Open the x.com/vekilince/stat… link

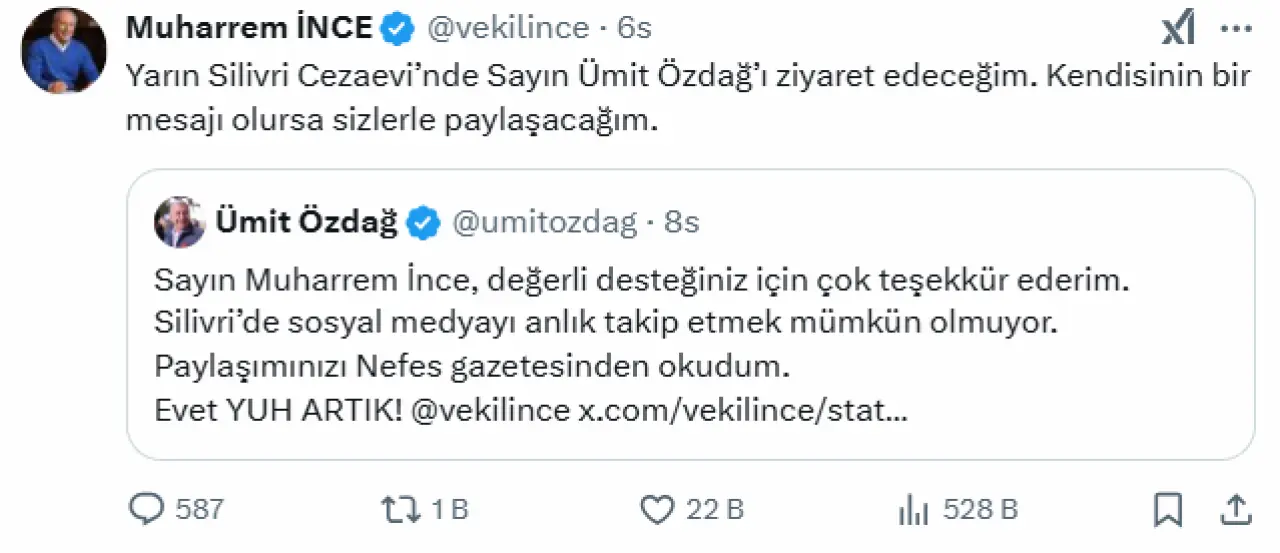(744, 411)
